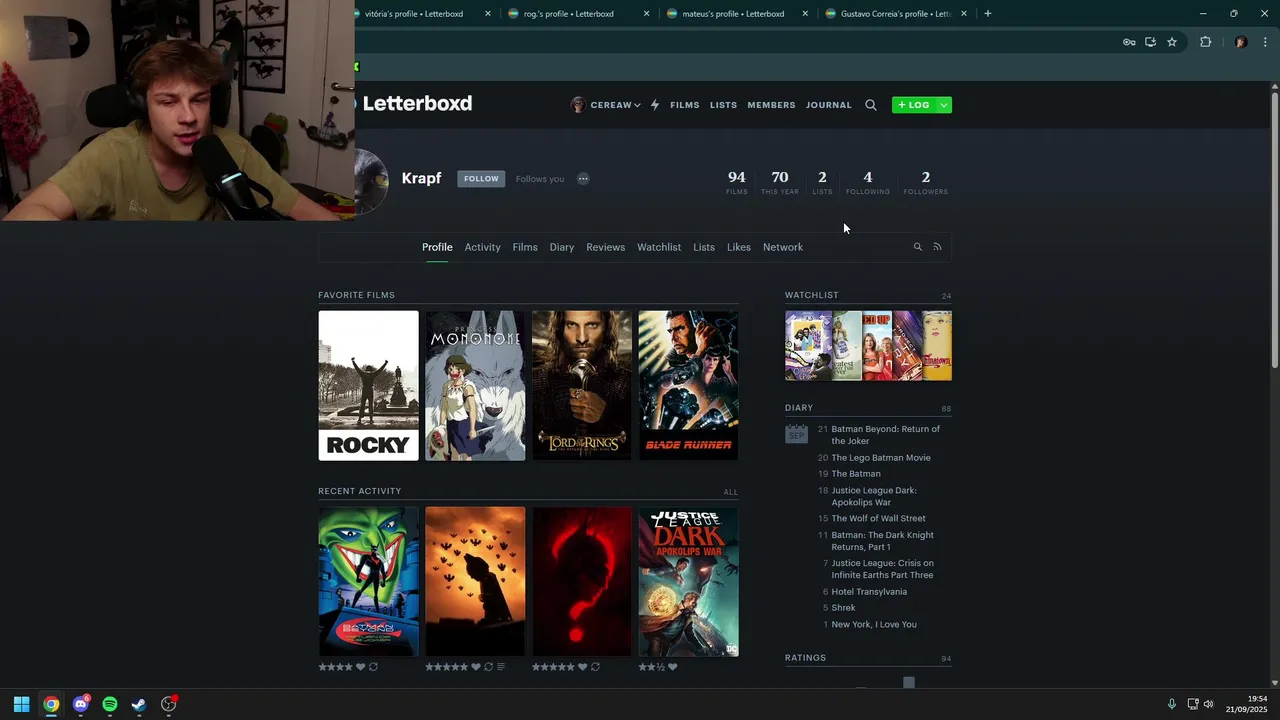Bookmark this page with the star icon
This screenshot has width=1280, height=720.
point(1172,42)
